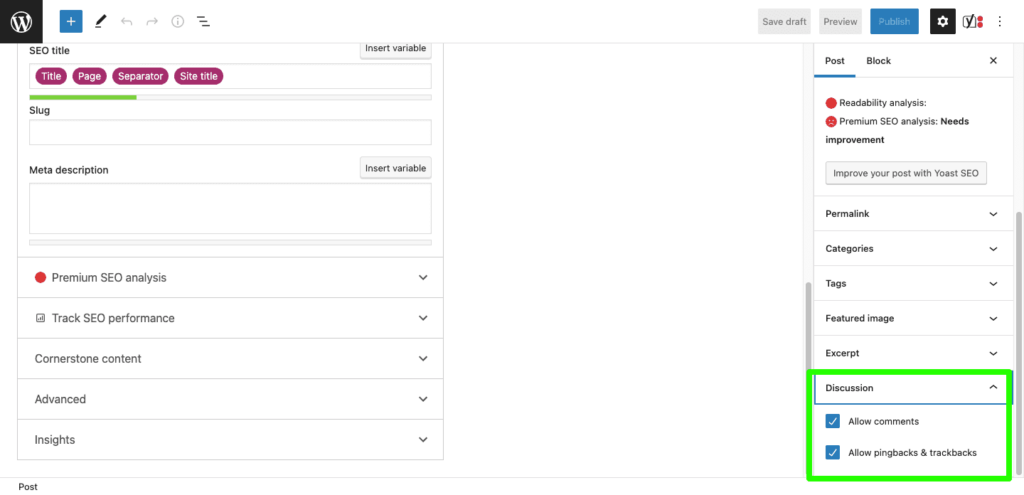The height and width of the screenshot is (495, 1024).
Task: Select the pencil Tools icon
Action: pos(100,22)
